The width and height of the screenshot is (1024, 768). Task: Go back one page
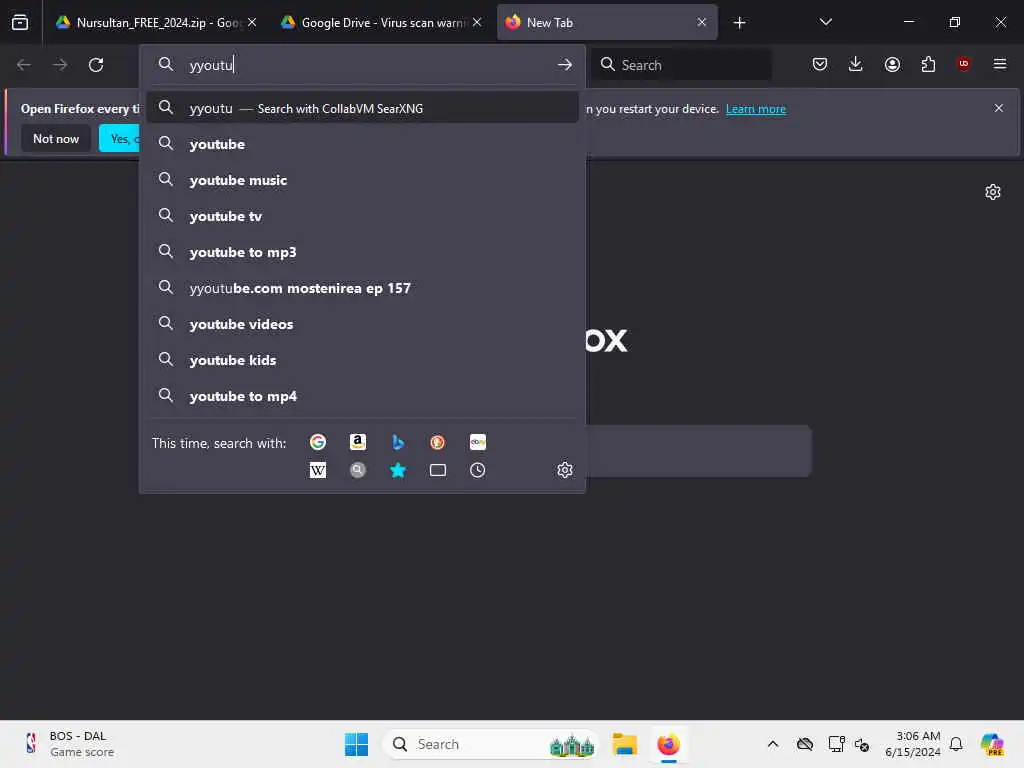pos(24,65)
